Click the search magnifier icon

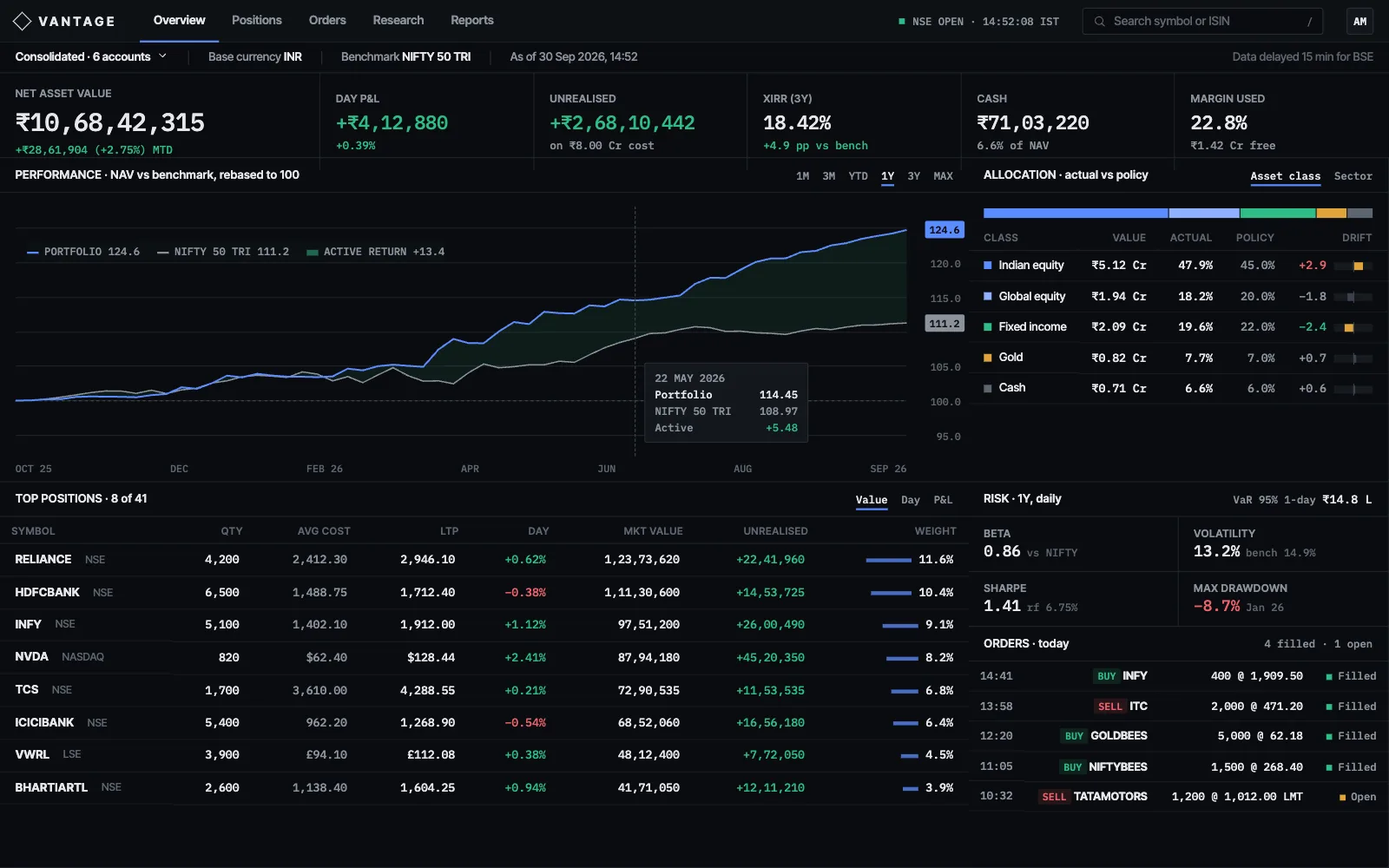1100,21
